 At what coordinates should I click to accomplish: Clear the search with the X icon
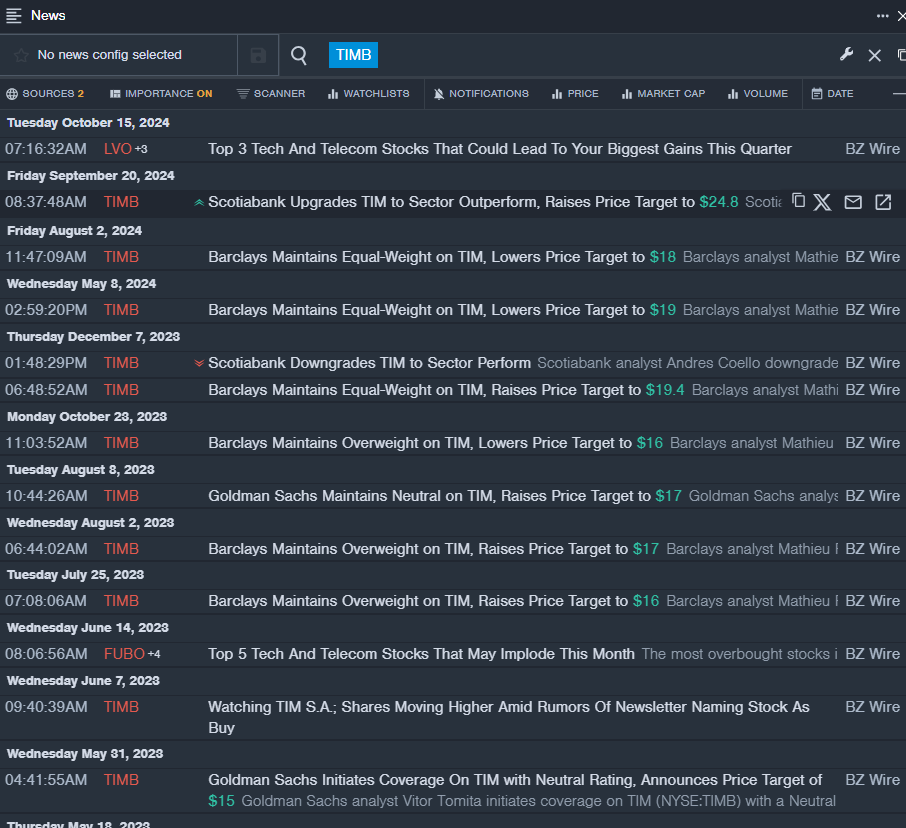[874, 55]
